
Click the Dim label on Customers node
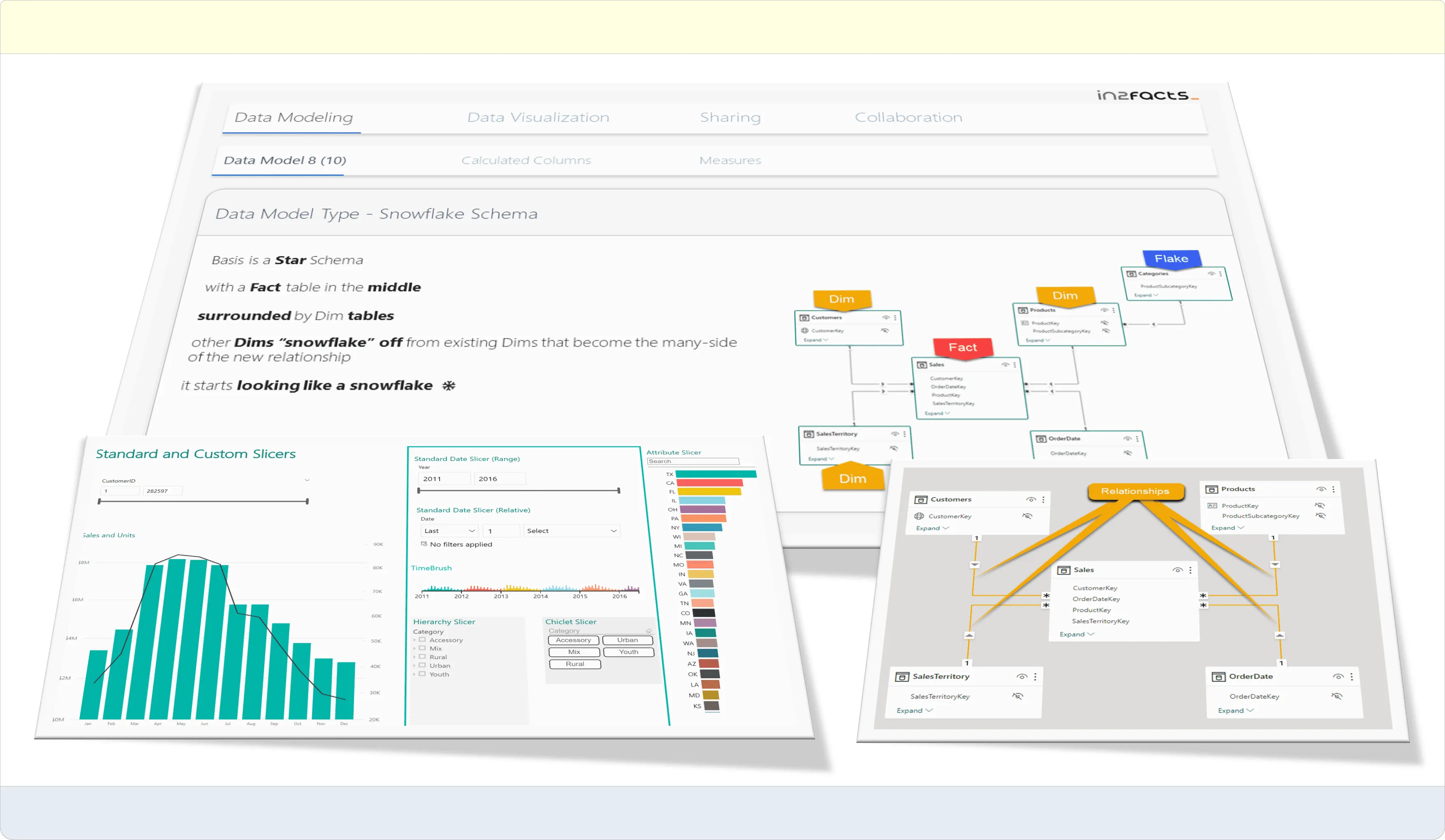tap(842, 298)
